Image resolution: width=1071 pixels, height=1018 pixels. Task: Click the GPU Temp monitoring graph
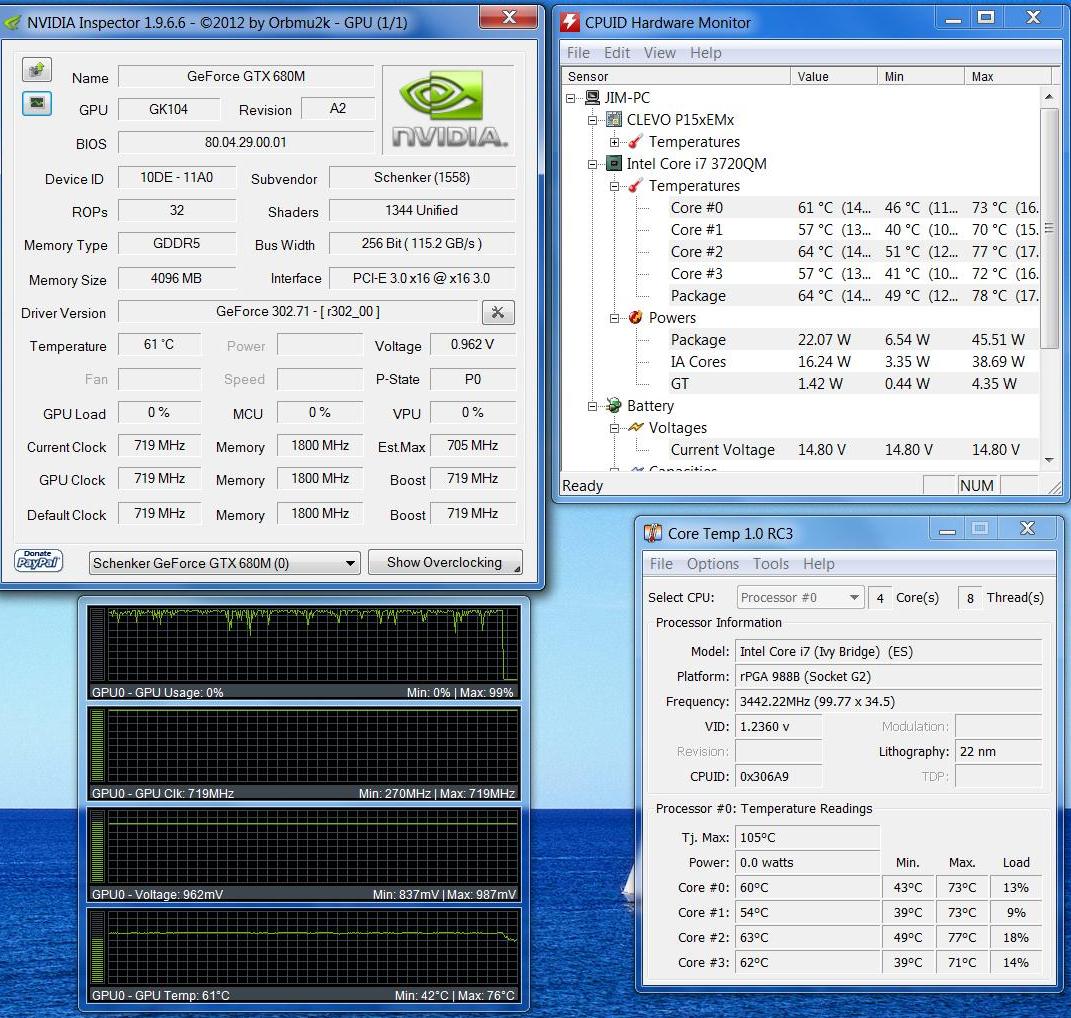304,955
